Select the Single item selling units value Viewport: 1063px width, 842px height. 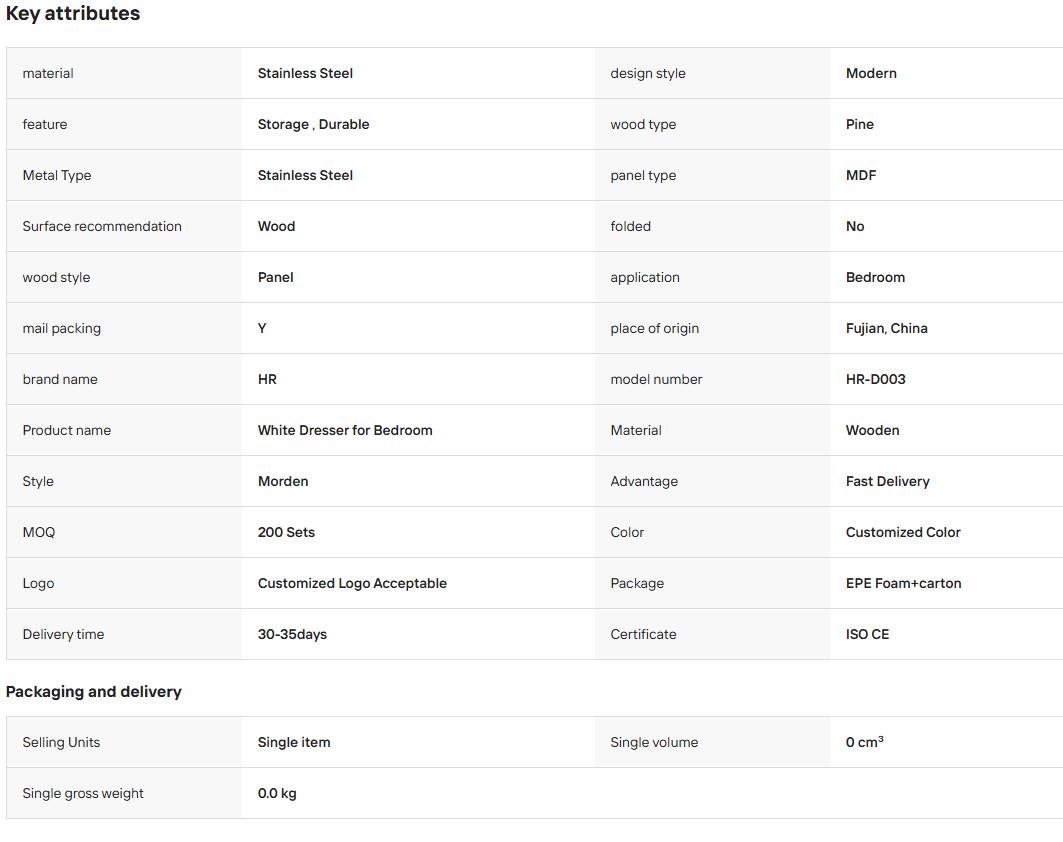coord(294,742)
